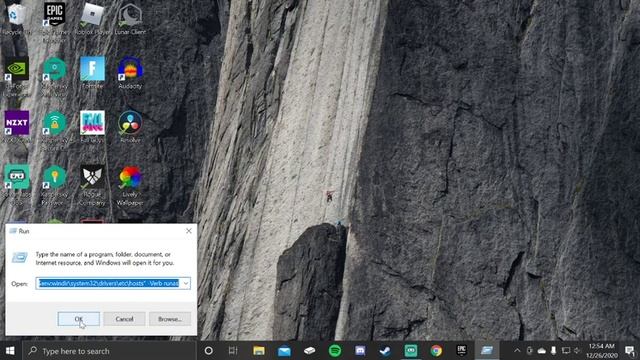Open Discord from the taskbar
640x360 pixels.
pos(360,351)
